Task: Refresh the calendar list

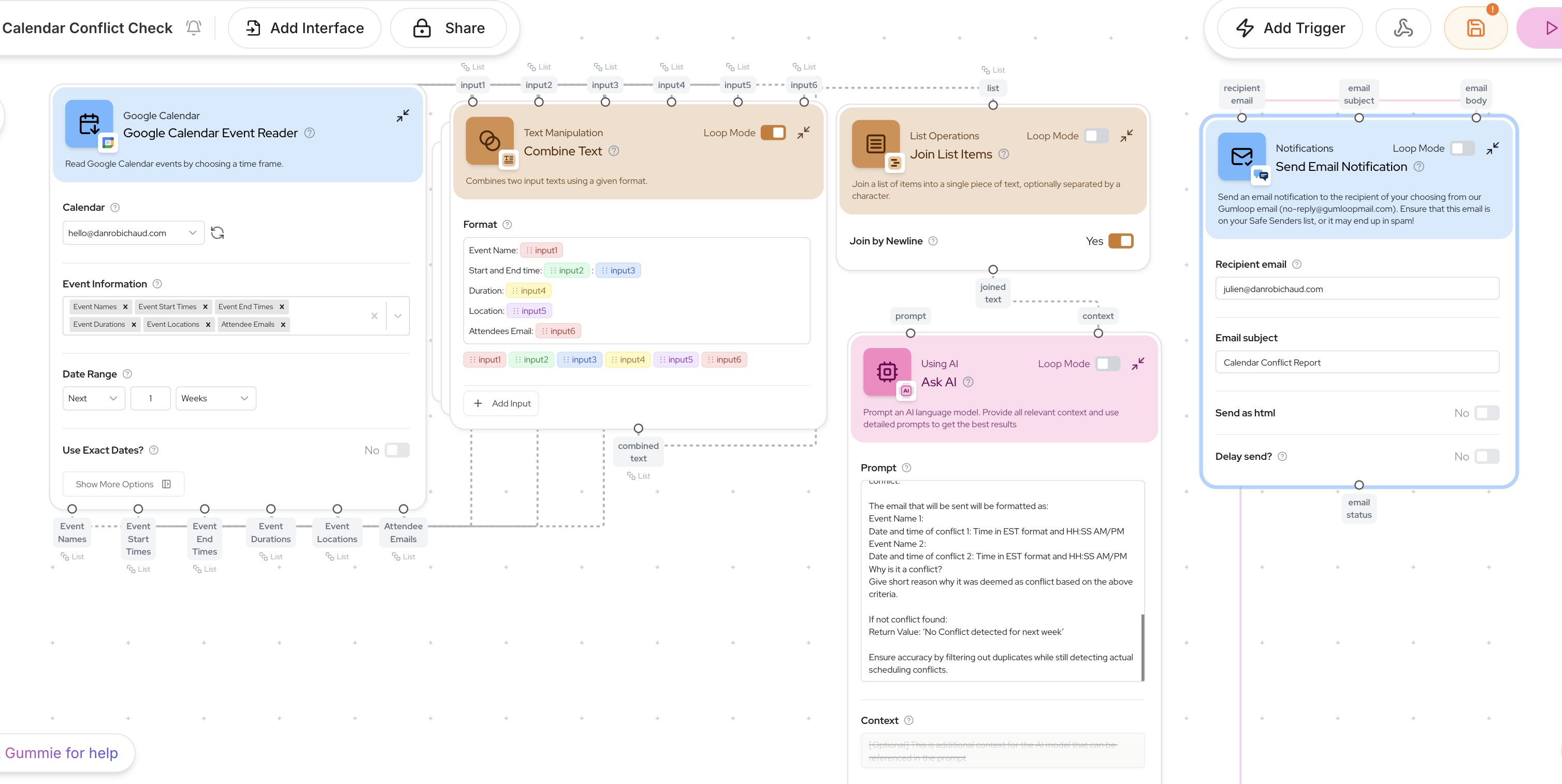Action: tap(217, 233)
